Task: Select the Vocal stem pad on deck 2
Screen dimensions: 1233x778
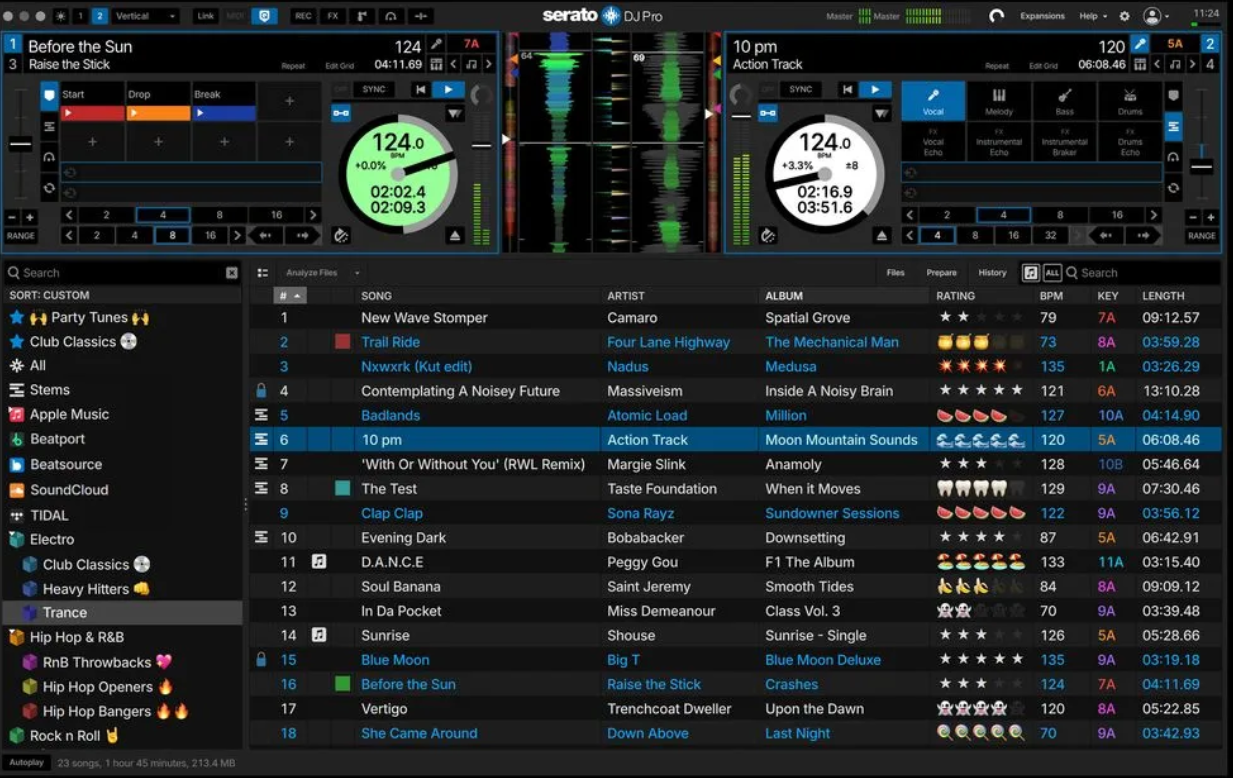Action: pos(933,101)
